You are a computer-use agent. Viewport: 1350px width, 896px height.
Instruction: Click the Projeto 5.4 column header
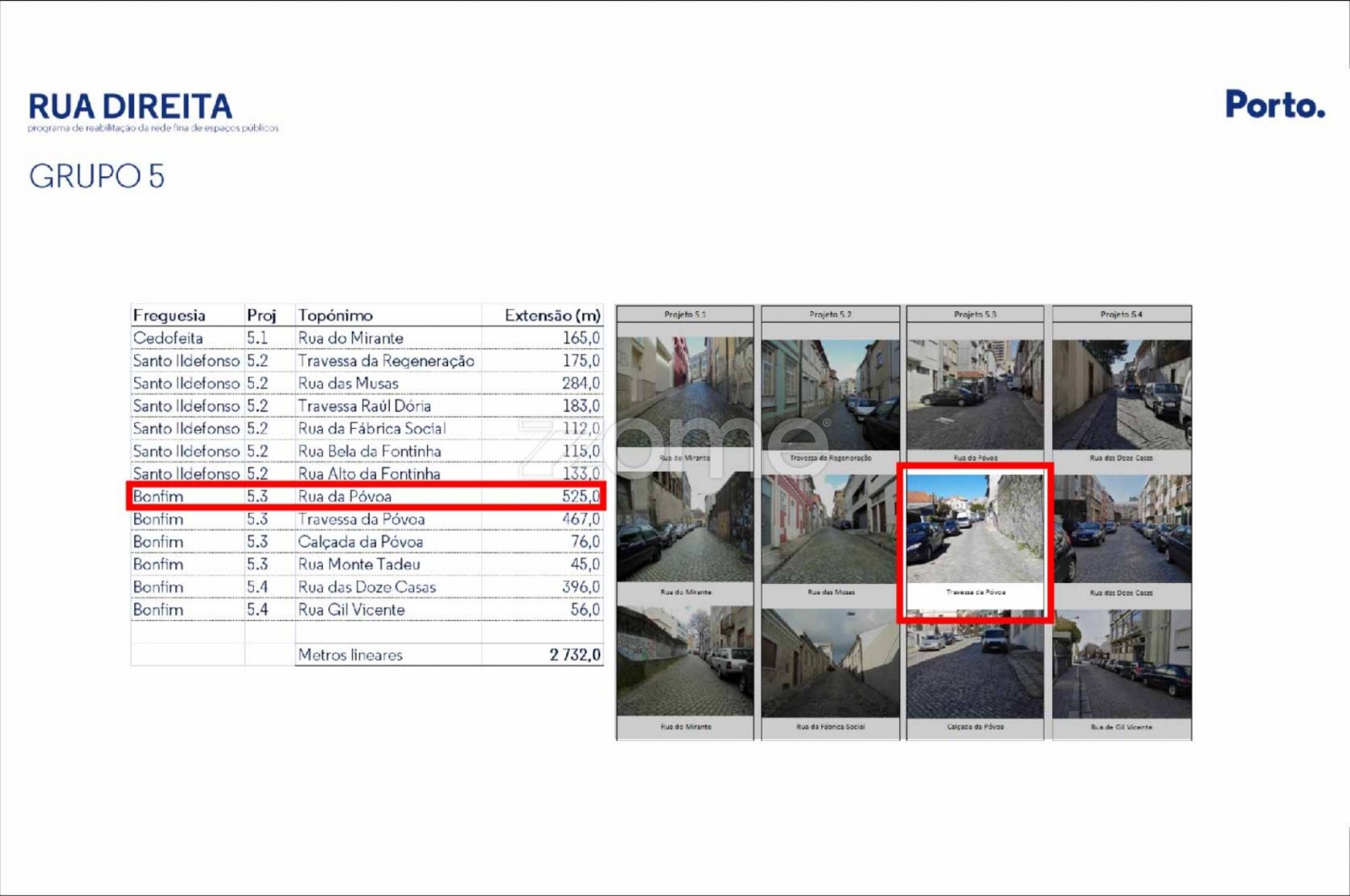point(1121,314)
